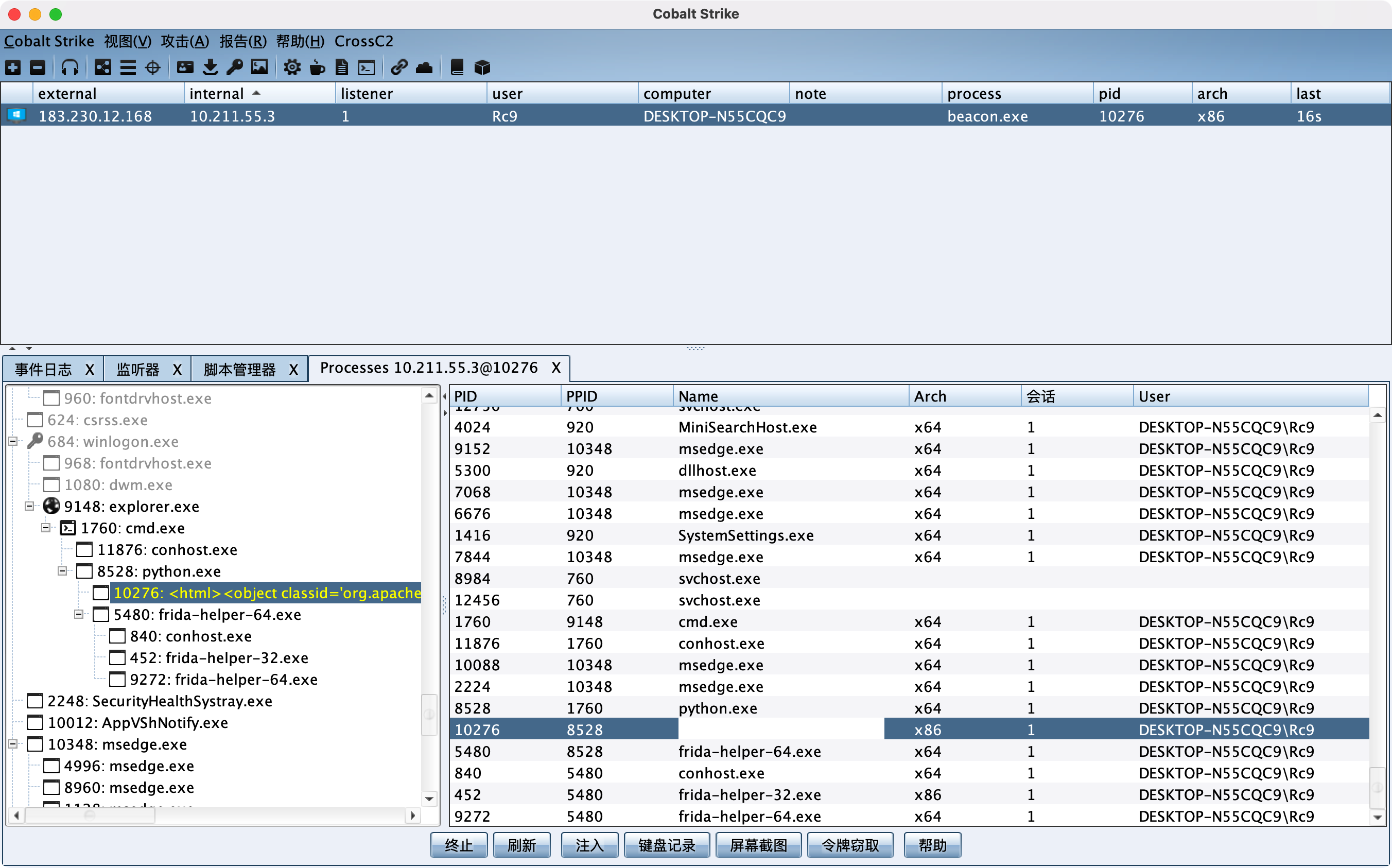Screen dimensions: 1392x868
Task: Click process tree vertical scrollbar down arrow
Action: pos(429,798)
